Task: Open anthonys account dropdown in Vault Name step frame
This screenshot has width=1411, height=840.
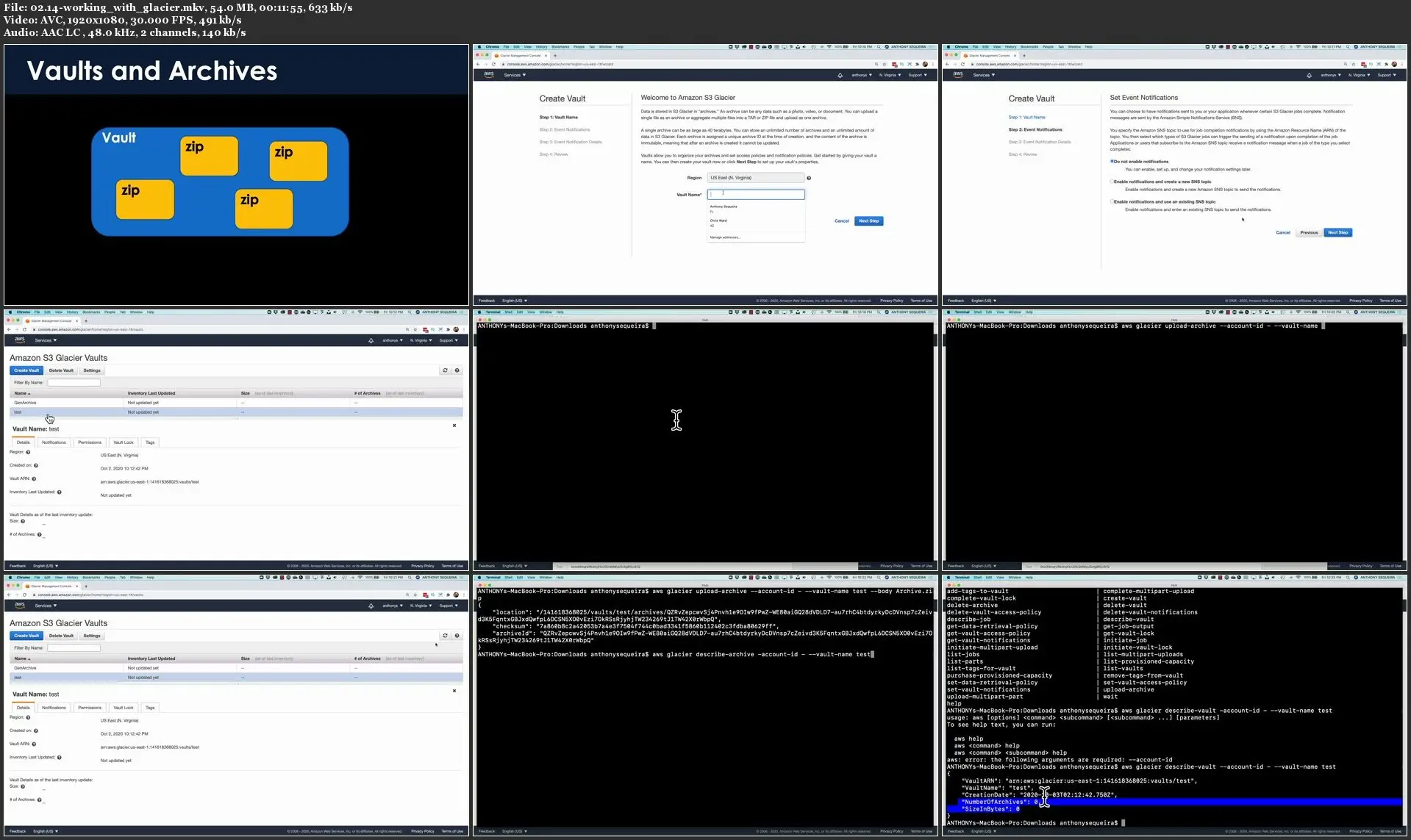Action: coord(862,75)
